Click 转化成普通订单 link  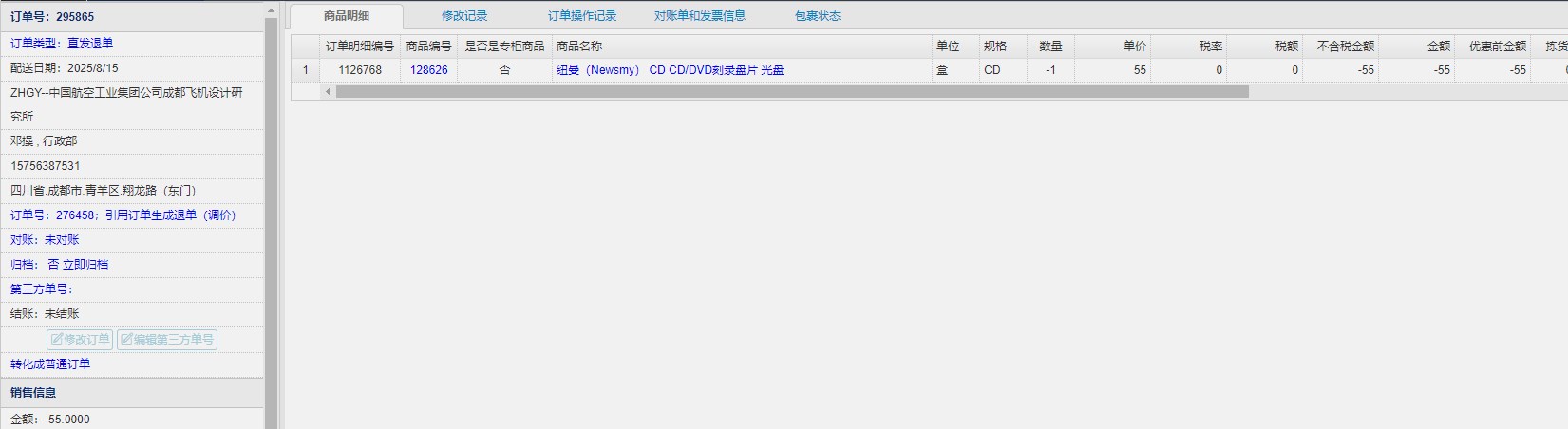click(x=50, y=364)
